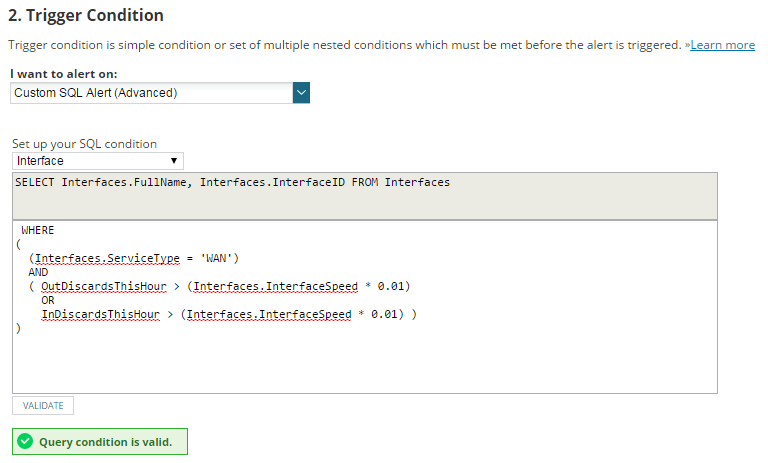Place cursor on the AND keyword
The height and width of the screenshot is (463, 768).
[38, 272]
